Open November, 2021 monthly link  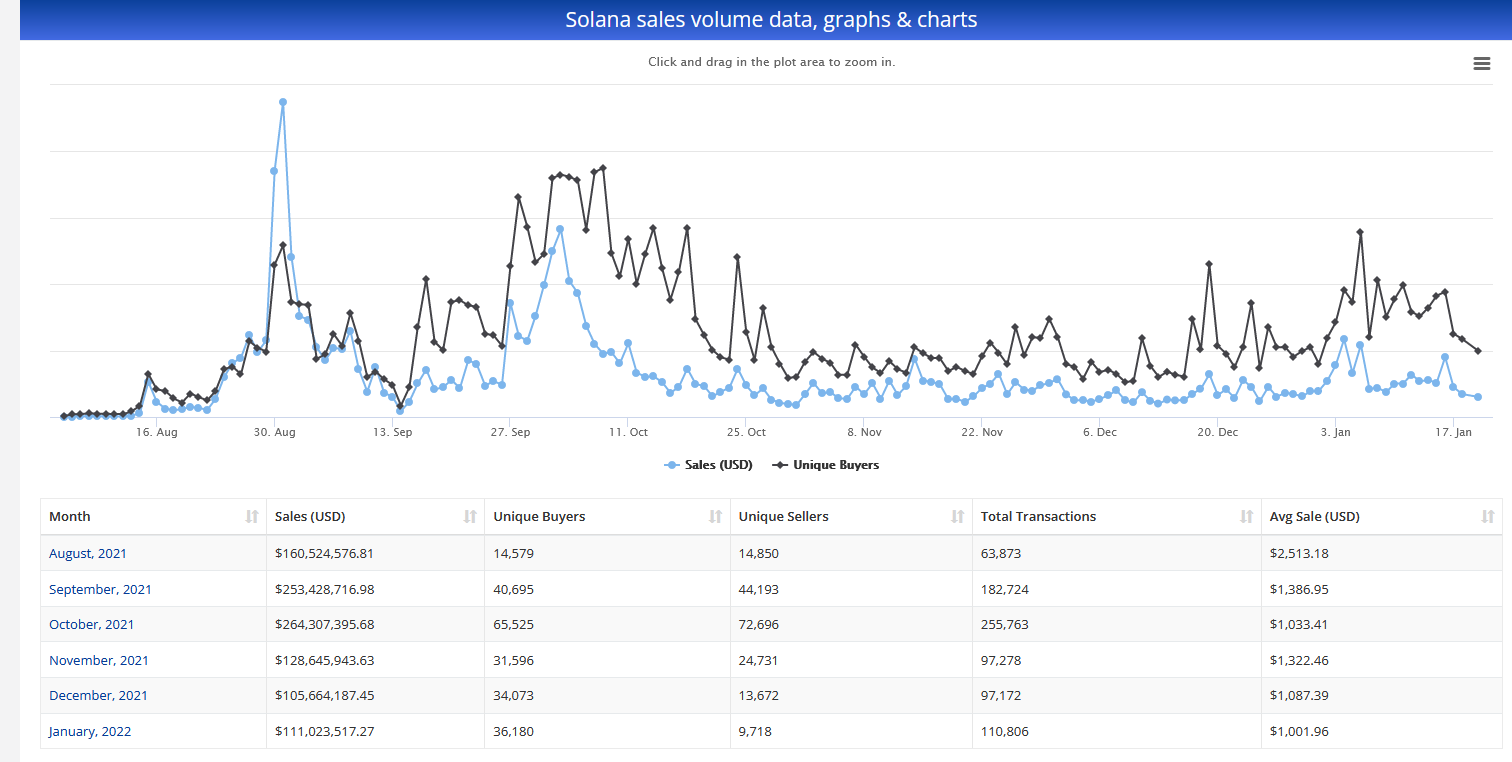click(x=98, y=660)
